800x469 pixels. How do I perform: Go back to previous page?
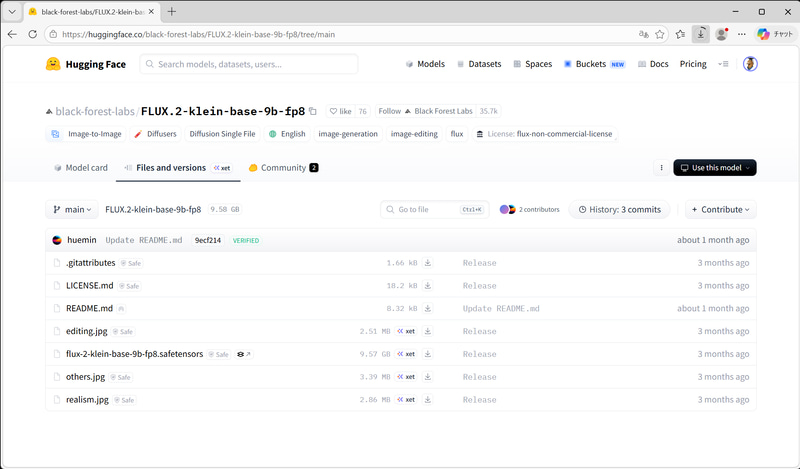pos(12,34)
